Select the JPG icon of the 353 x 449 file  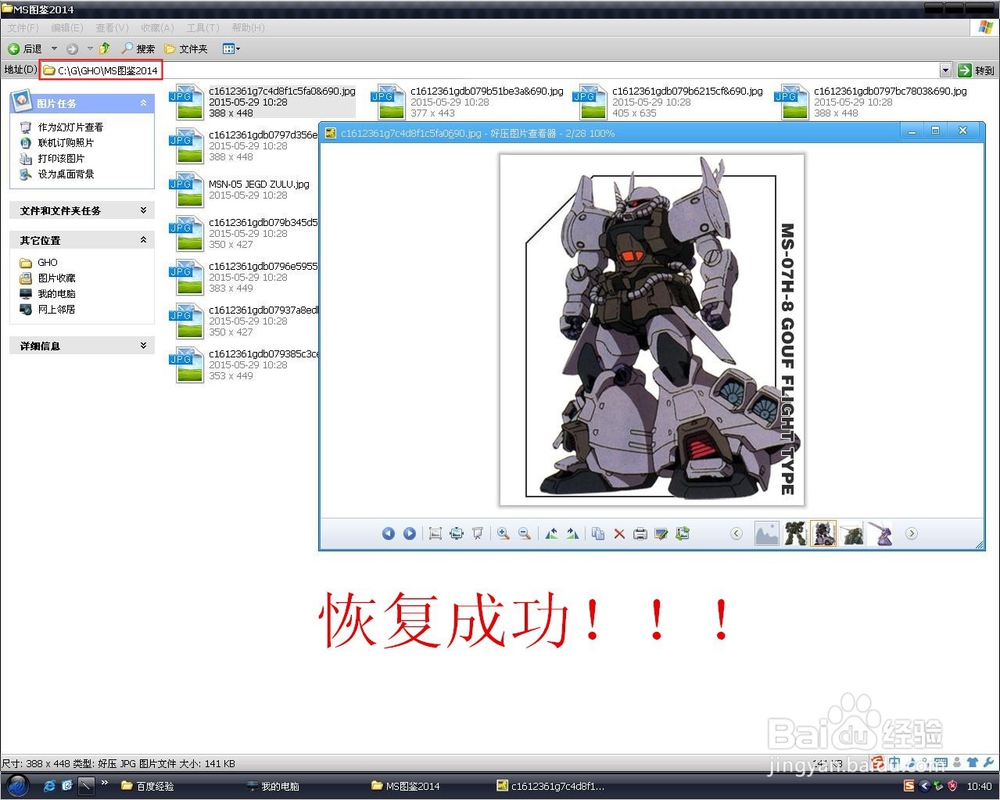click(x=186, y=364)
